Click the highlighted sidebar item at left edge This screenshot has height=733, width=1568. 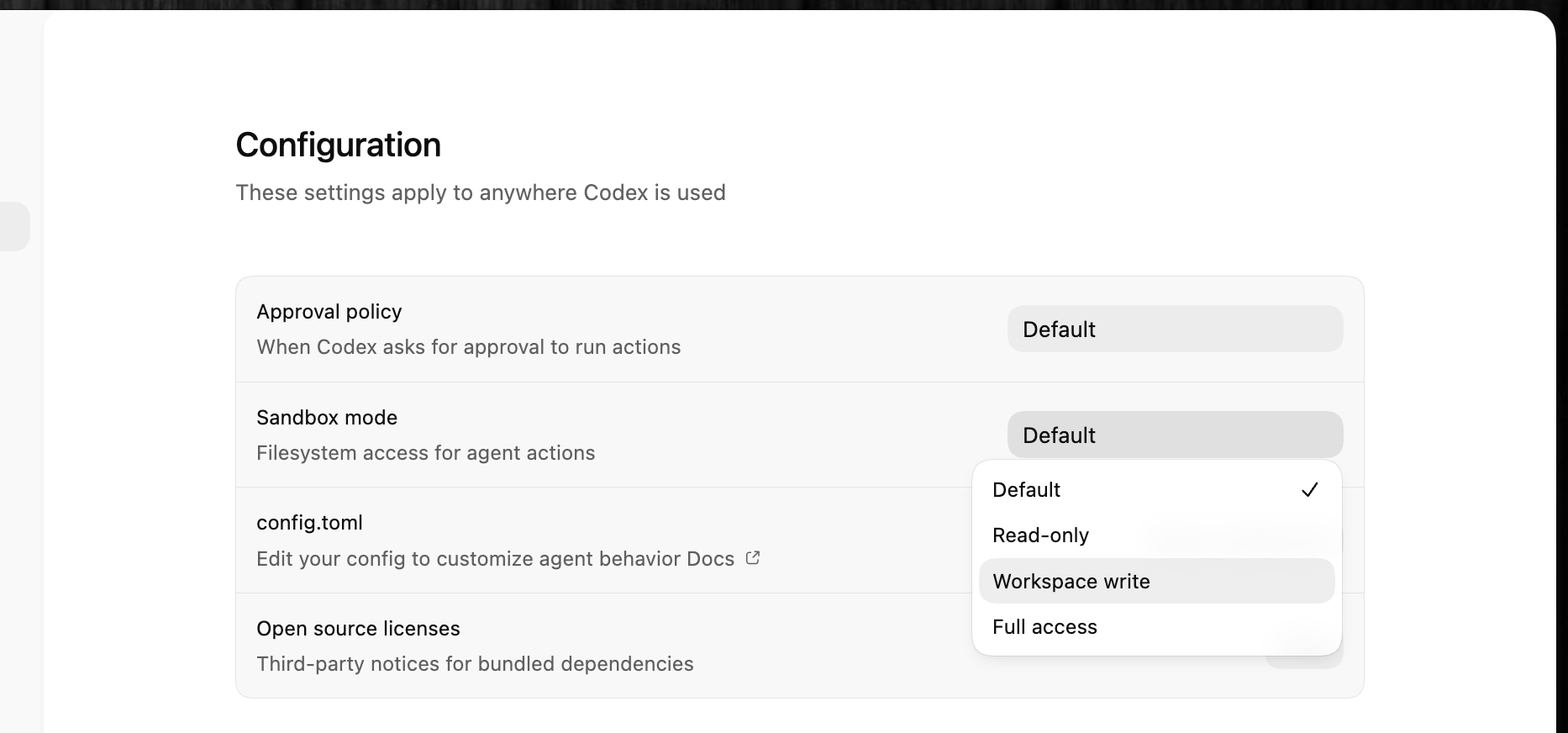pos(14,226)
